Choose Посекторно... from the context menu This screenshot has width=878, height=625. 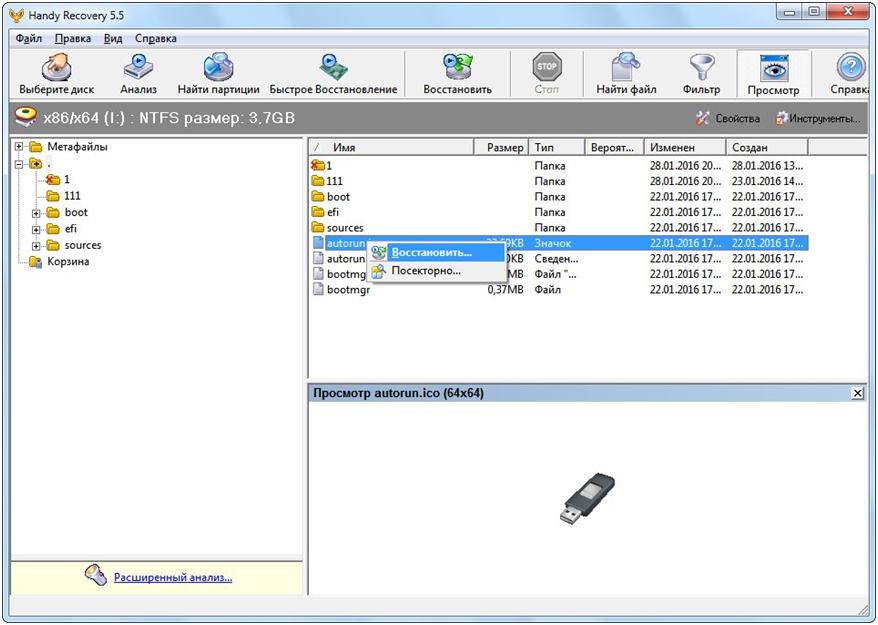[437, 271]
